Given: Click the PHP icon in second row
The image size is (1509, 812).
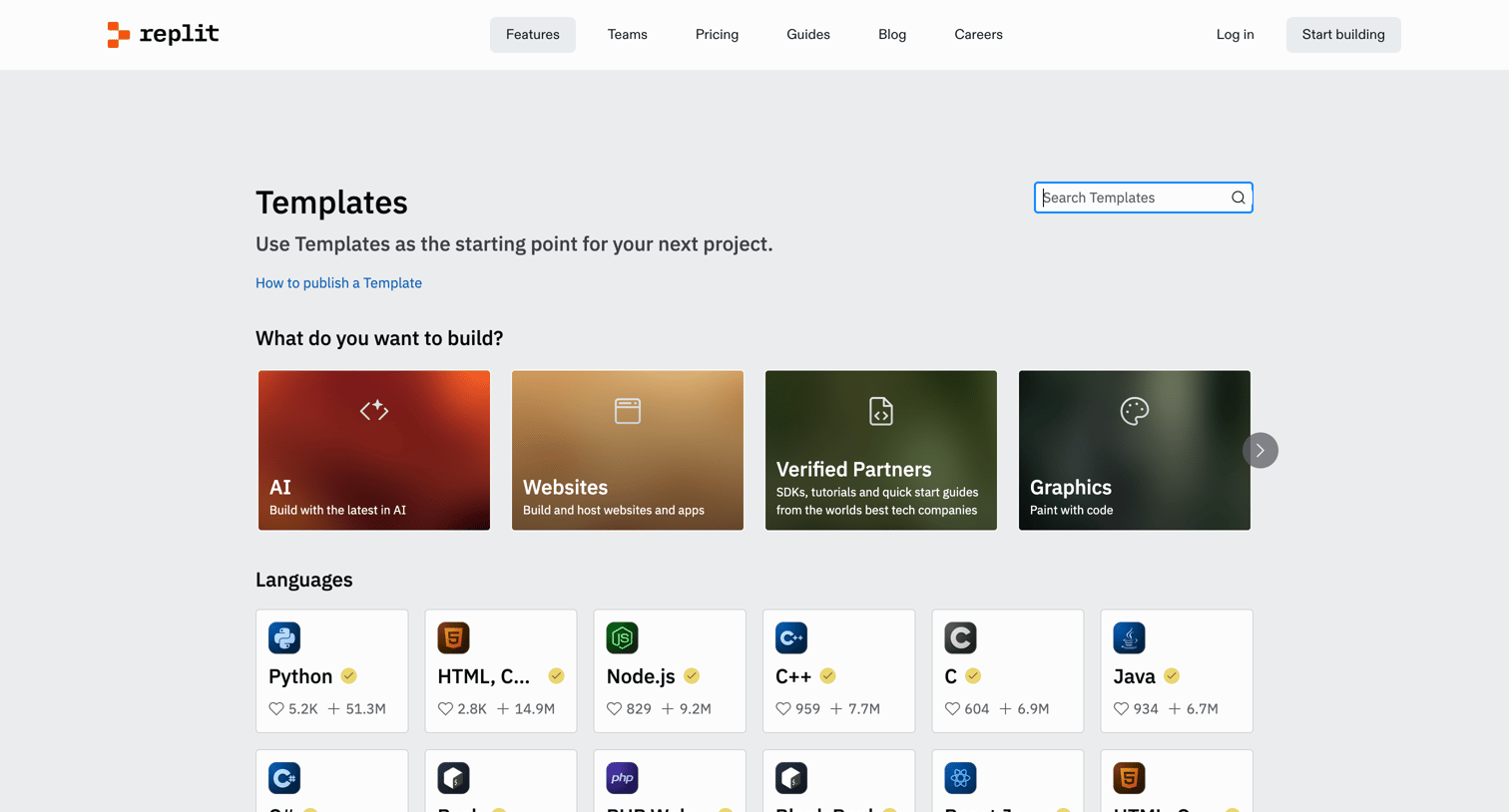Looking at the screenshot, I should coord(622,777).
